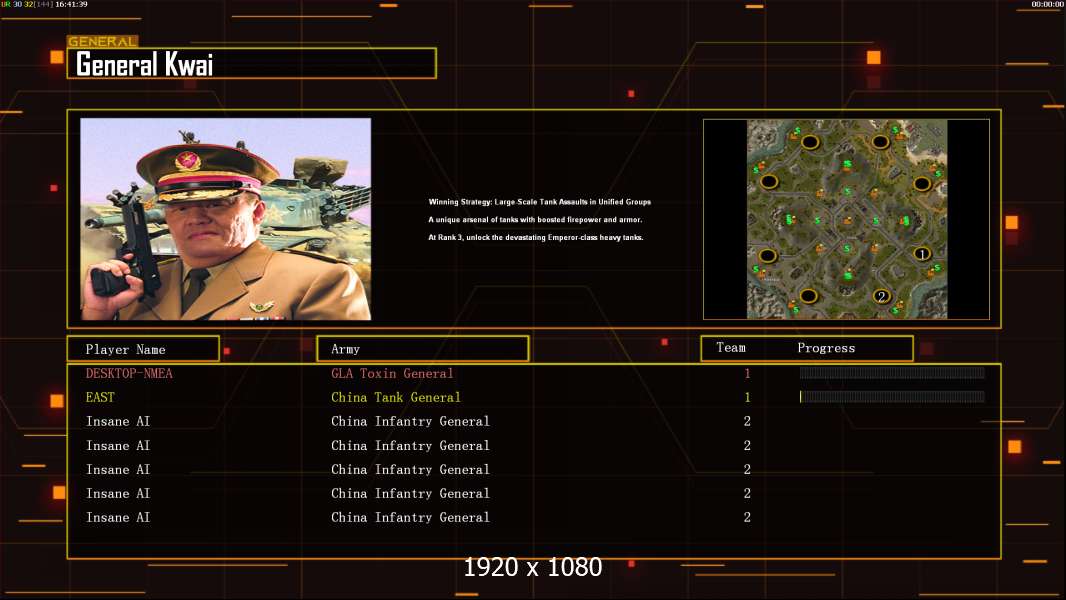The height and width of the screenshot is (600, 1066).
Task: Select start position 1 on the map
Action: pyautogui.click(x=921, y=253)
